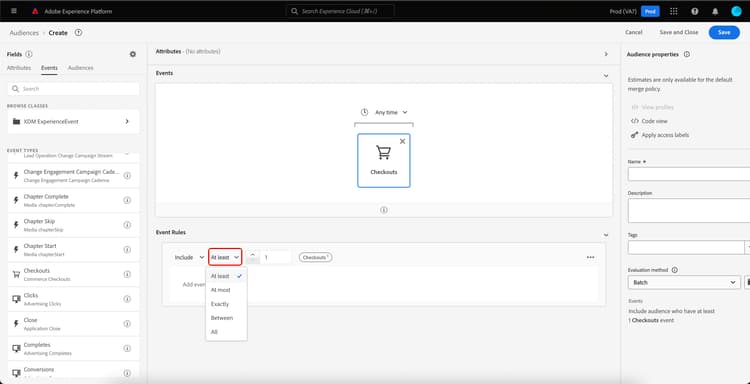Image resolution: width=750 pixels, height=384 pixels.
Task: Collapse the Events section chevron
Action: 606,76
